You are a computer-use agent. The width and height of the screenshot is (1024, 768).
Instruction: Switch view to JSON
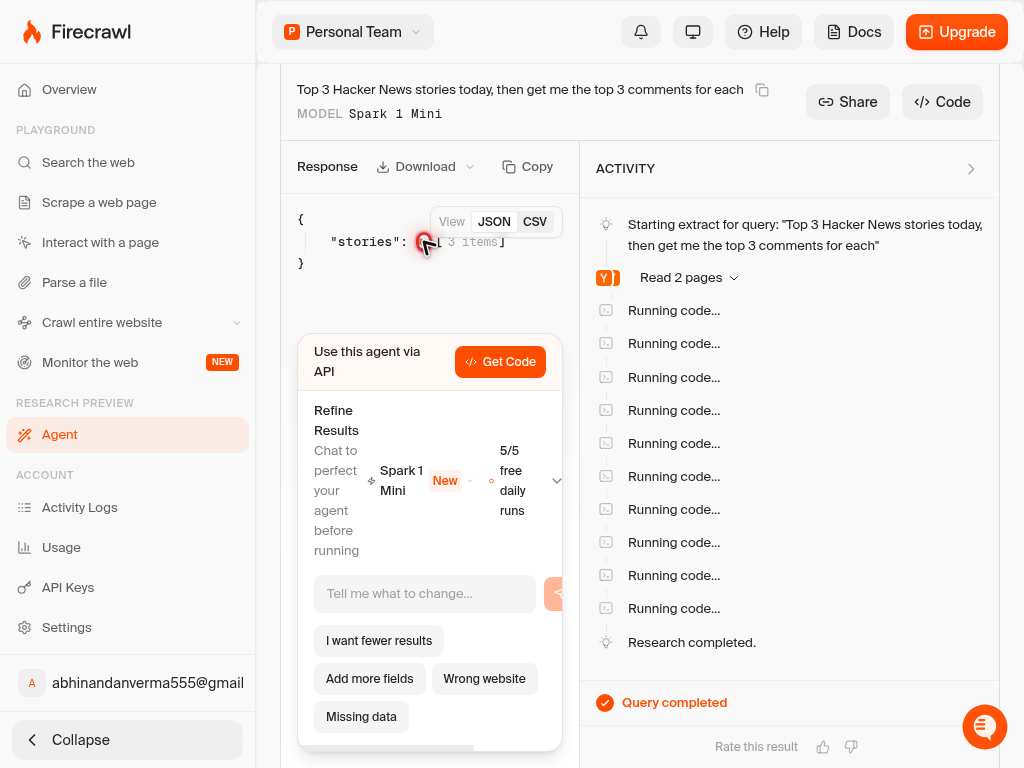pyautogui.click(x=494, y=222)
